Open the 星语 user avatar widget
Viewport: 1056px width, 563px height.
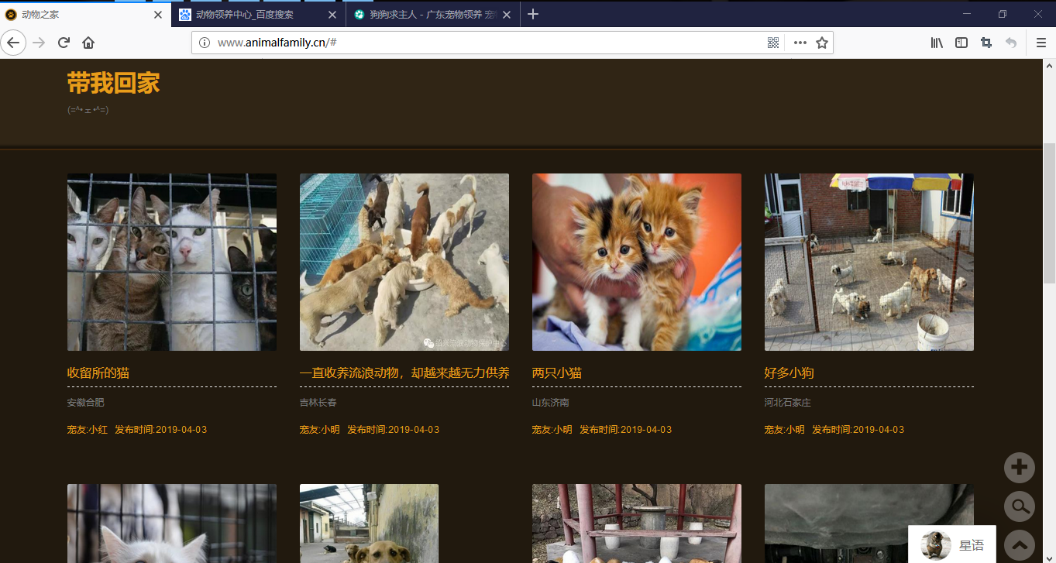point(952,545)
